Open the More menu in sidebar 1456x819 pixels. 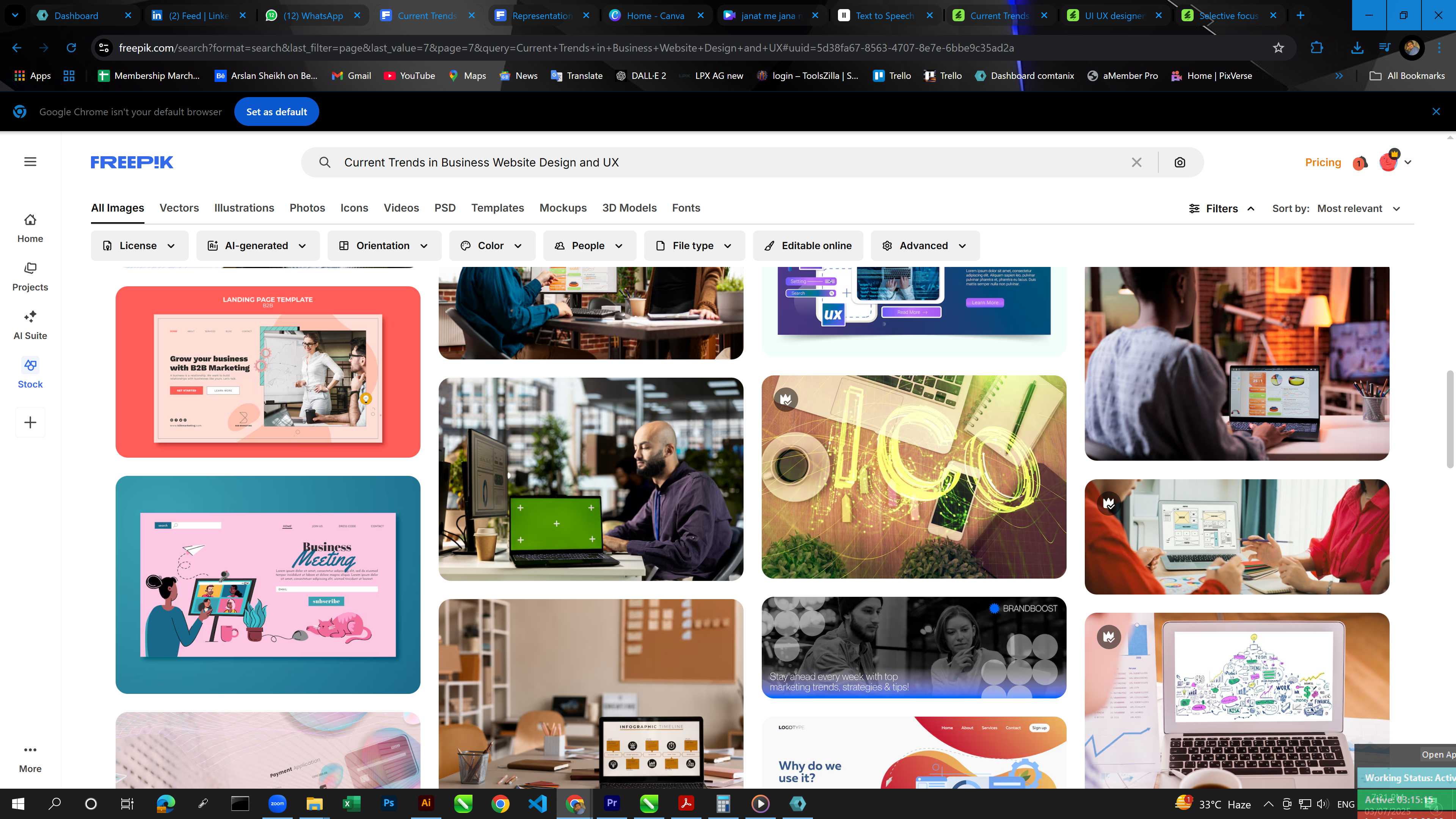[x=30, y=758]
